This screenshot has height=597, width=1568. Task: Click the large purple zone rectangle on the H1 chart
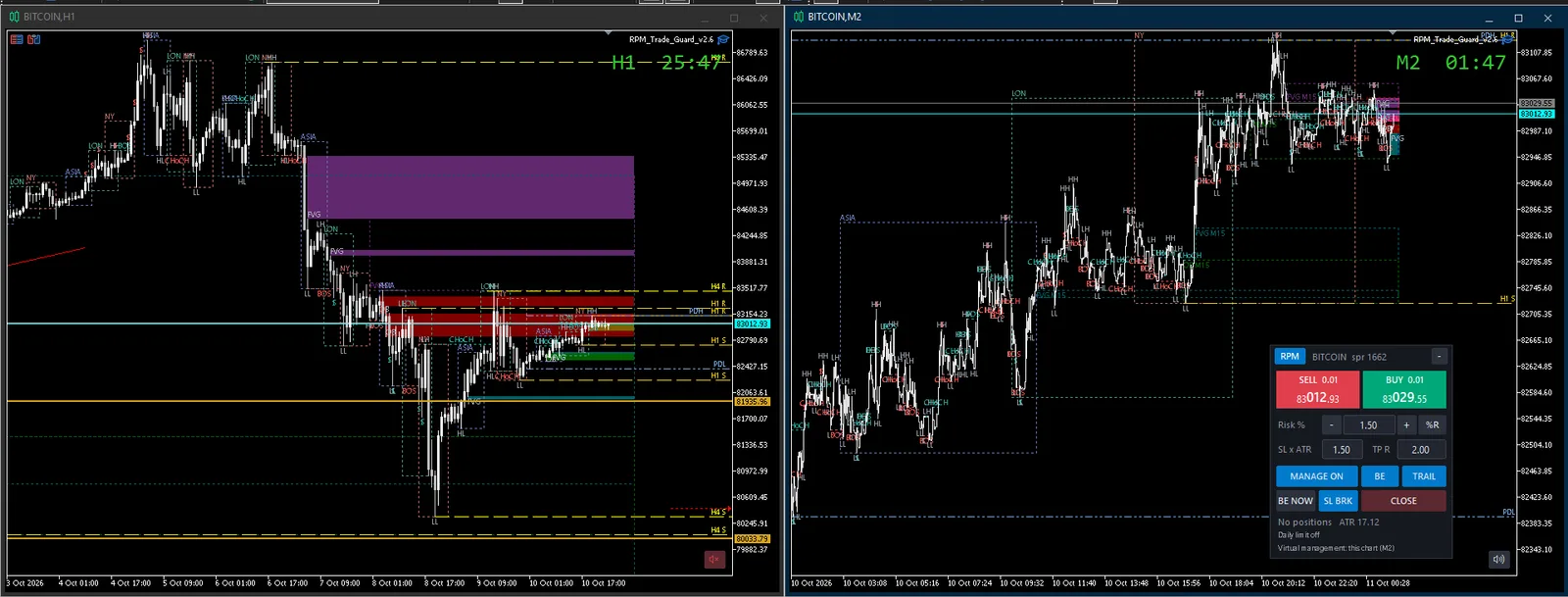(470, 187)
